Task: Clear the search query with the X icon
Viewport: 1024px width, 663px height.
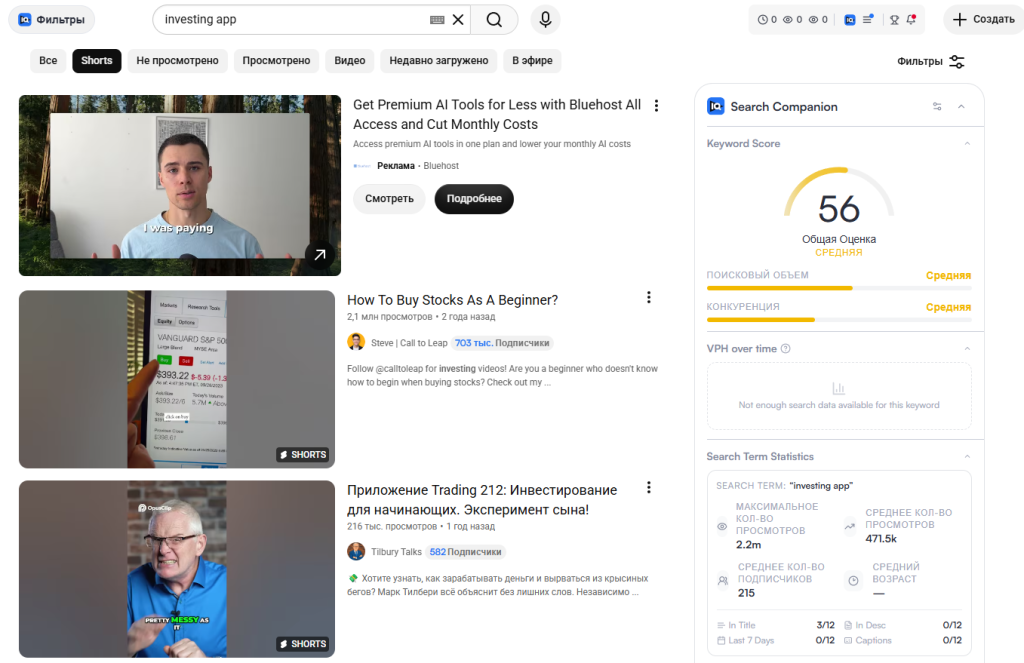Action: point(458,20)
